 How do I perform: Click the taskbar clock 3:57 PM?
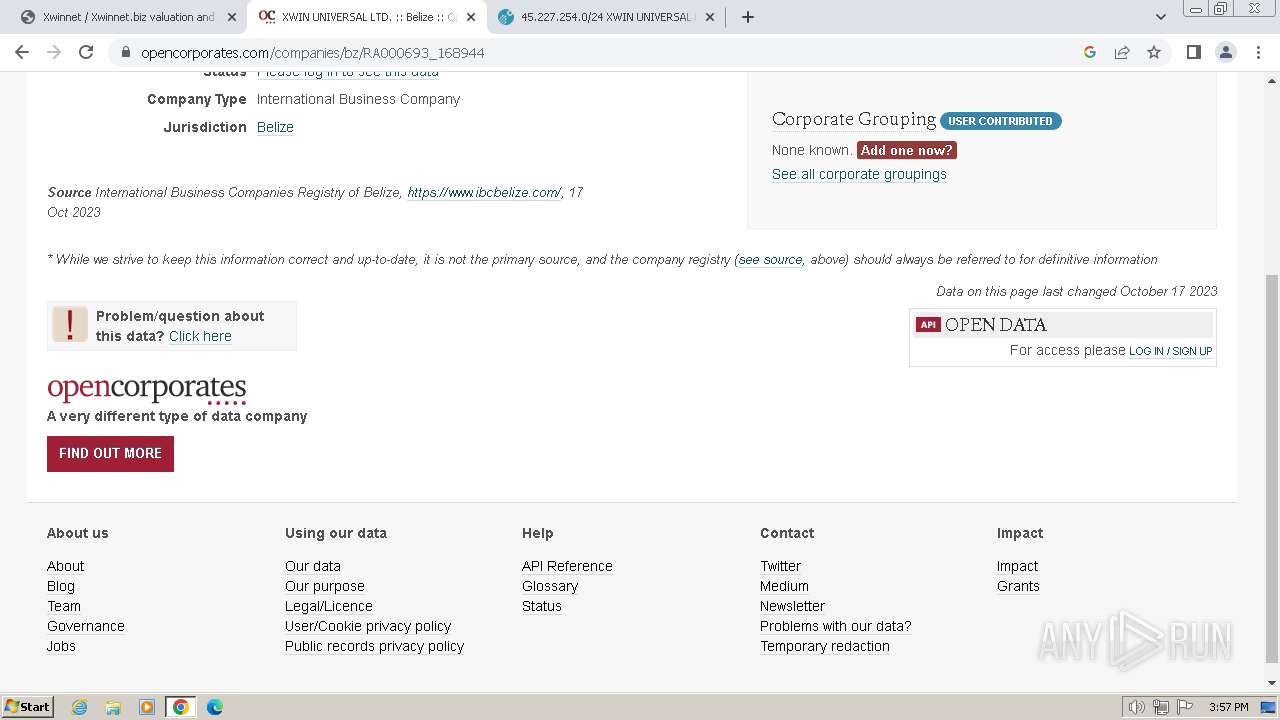[x=1229, y=707]
